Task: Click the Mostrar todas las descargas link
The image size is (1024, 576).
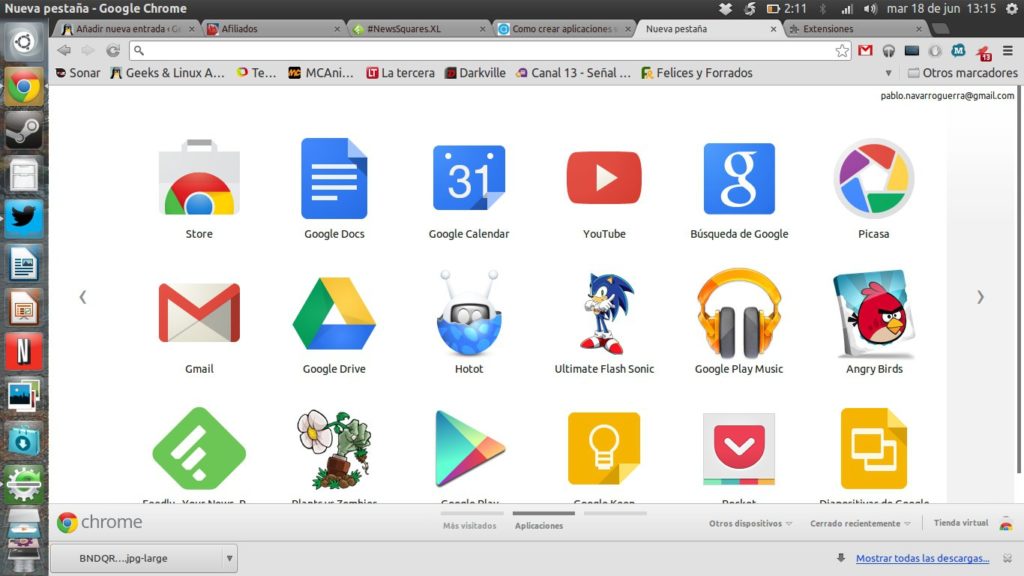Action: (922, 558)
